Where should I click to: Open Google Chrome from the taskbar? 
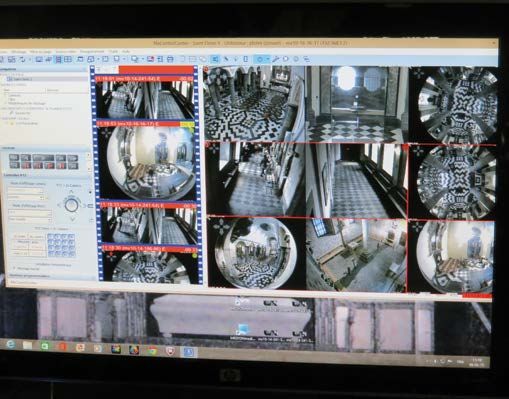[152, 351]
